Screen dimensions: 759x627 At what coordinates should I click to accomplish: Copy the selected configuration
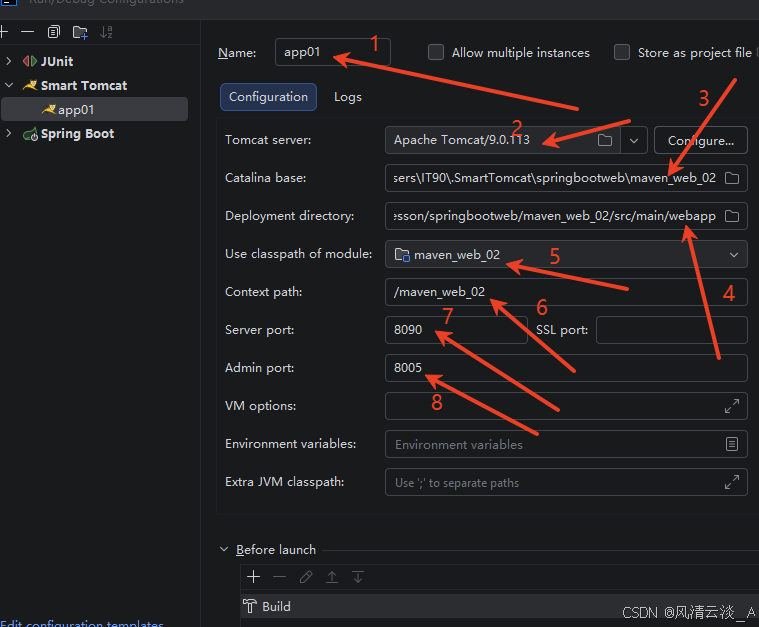(x=53, y=32)
